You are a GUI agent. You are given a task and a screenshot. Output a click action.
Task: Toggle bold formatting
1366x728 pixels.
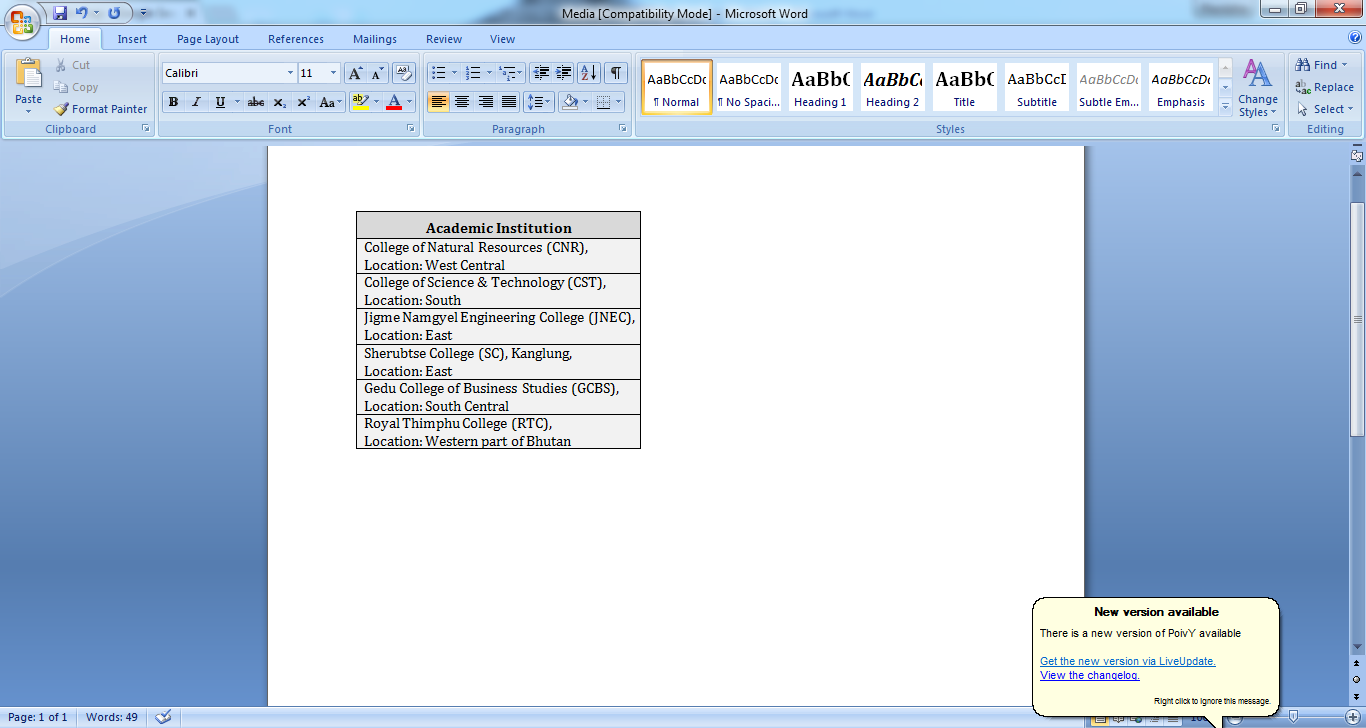coord(173,102)
